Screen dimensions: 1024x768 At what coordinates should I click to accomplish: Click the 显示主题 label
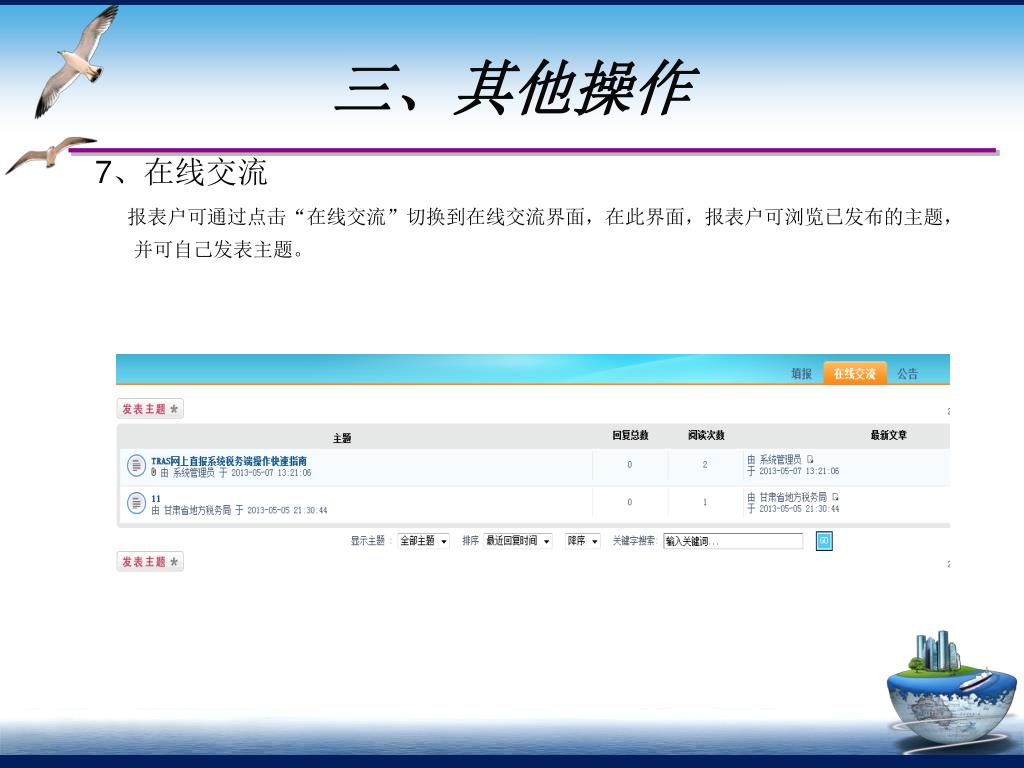click(x=368, y=541)
